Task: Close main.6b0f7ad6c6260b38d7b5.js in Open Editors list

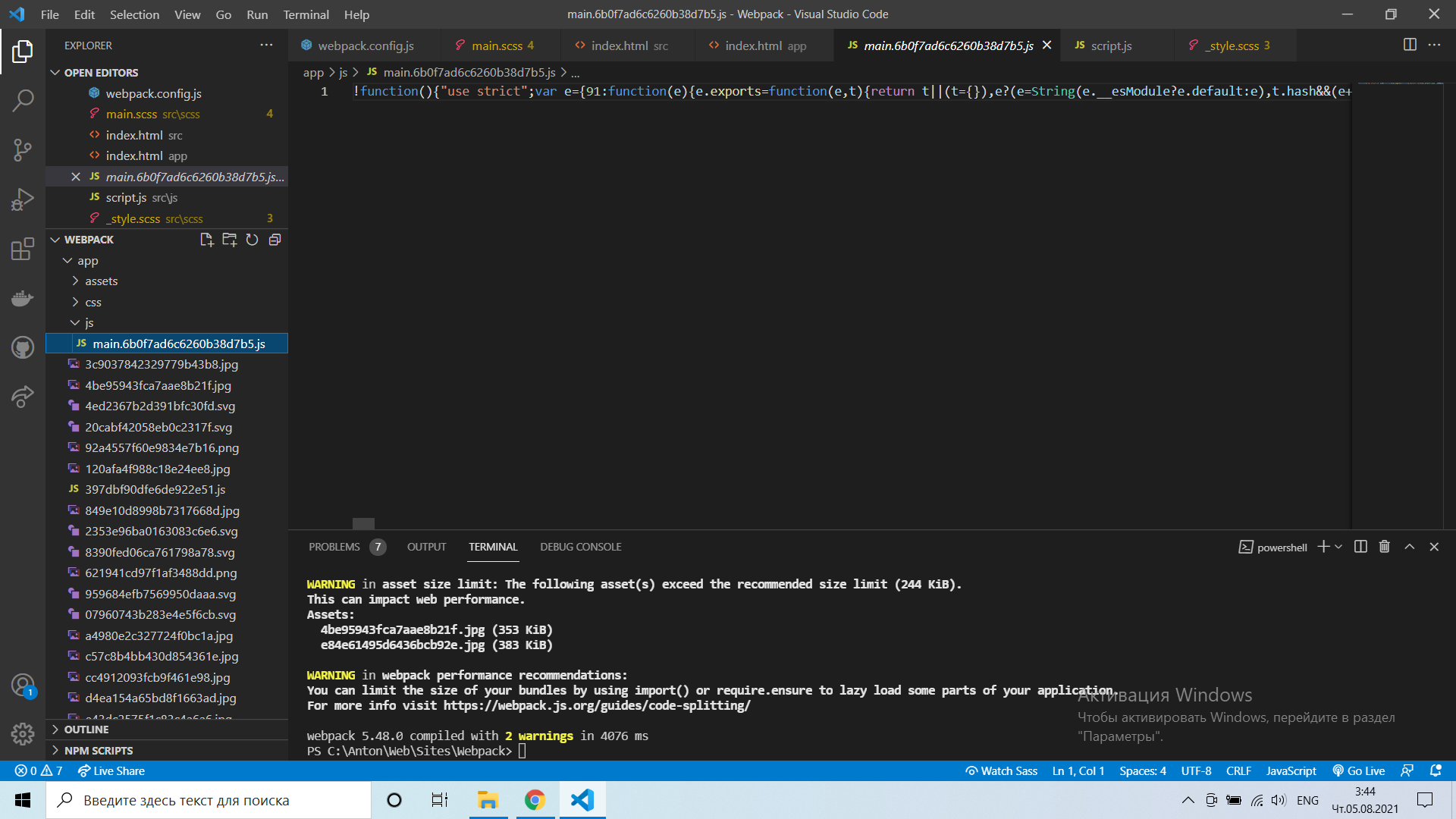Action: coord(75,177)
